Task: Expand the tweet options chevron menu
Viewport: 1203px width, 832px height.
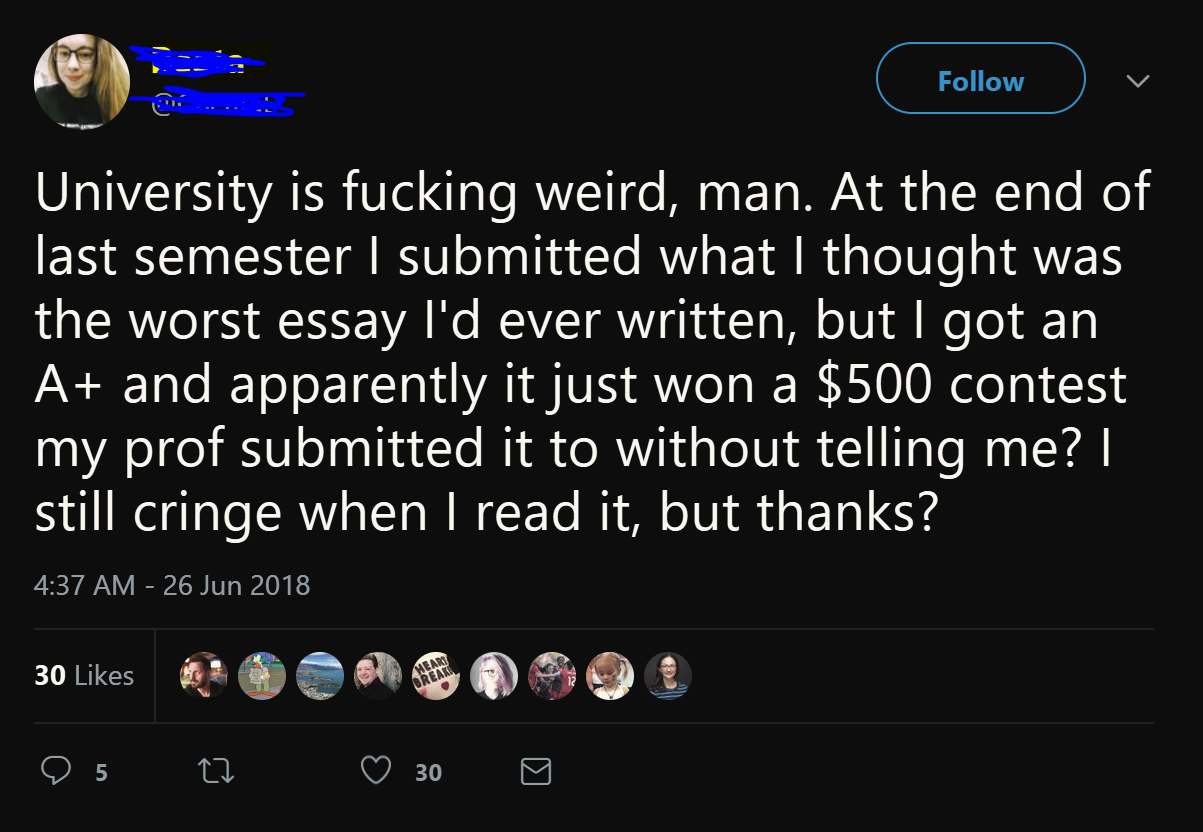Action: (1137, 80)
